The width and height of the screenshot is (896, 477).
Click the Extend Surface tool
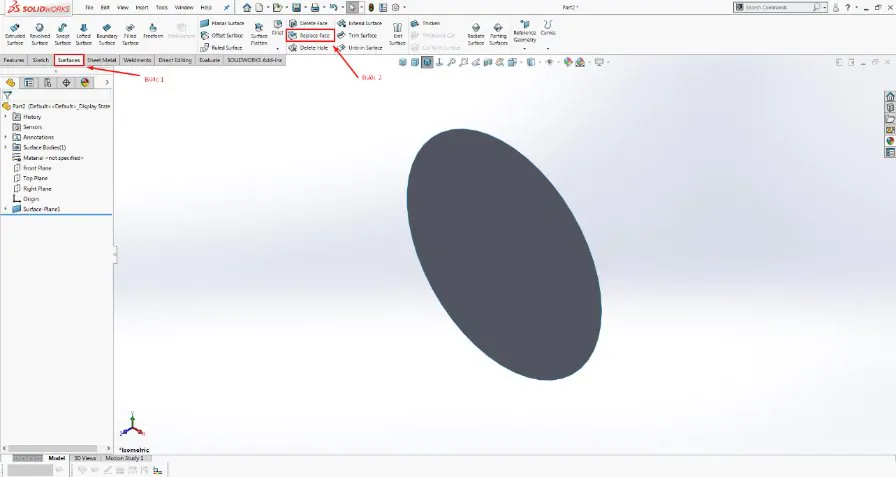coord(359,23)
